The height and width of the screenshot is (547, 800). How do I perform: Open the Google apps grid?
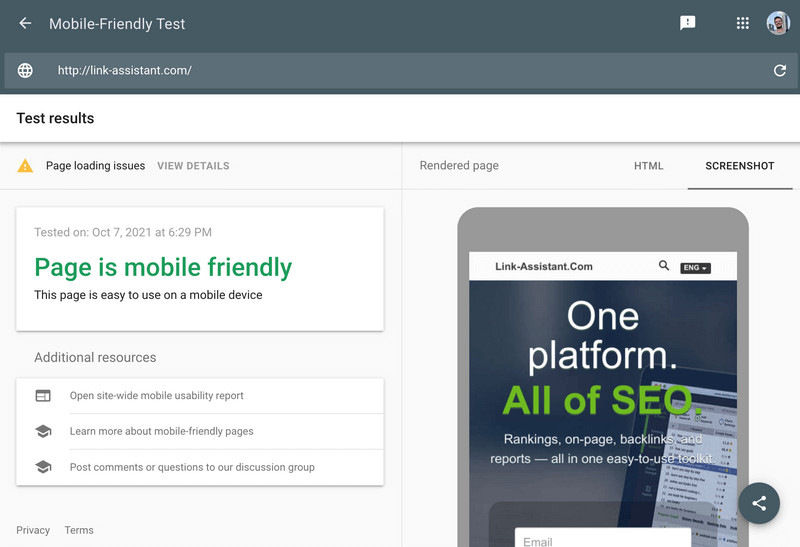[742, 23]
